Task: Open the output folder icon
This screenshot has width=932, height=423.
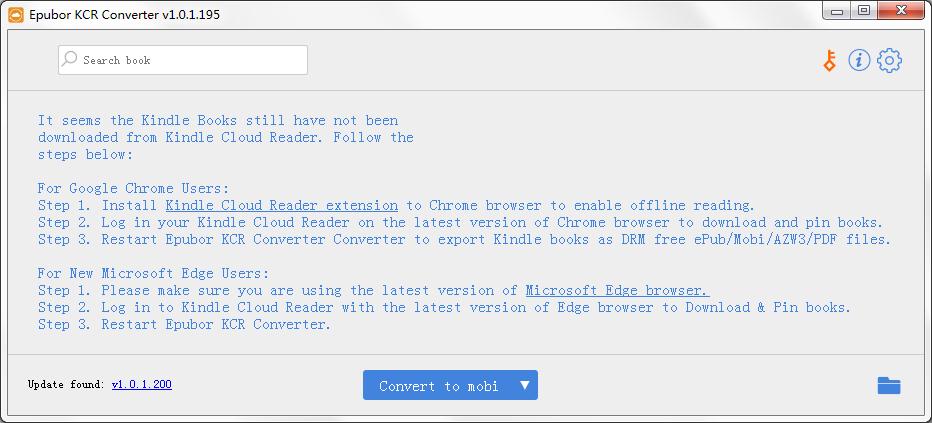Action: point(889,385)
